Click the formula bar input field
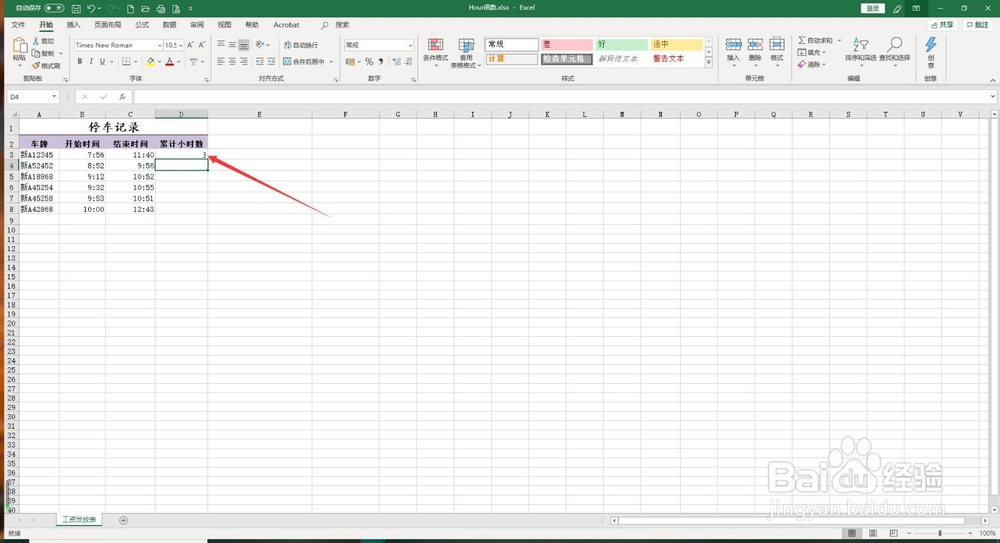1000x543 pixels. 561,97
